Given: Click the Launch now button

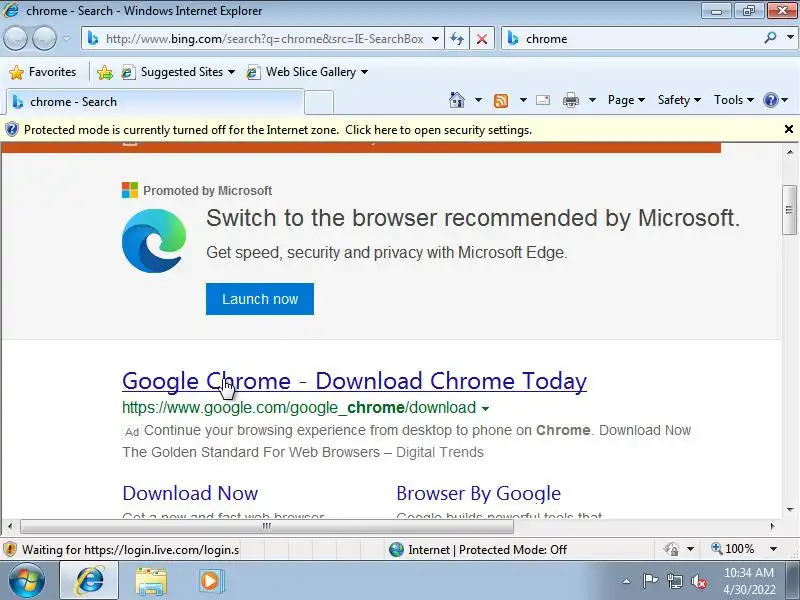Looking at the screenshot, I should [260, 299].
